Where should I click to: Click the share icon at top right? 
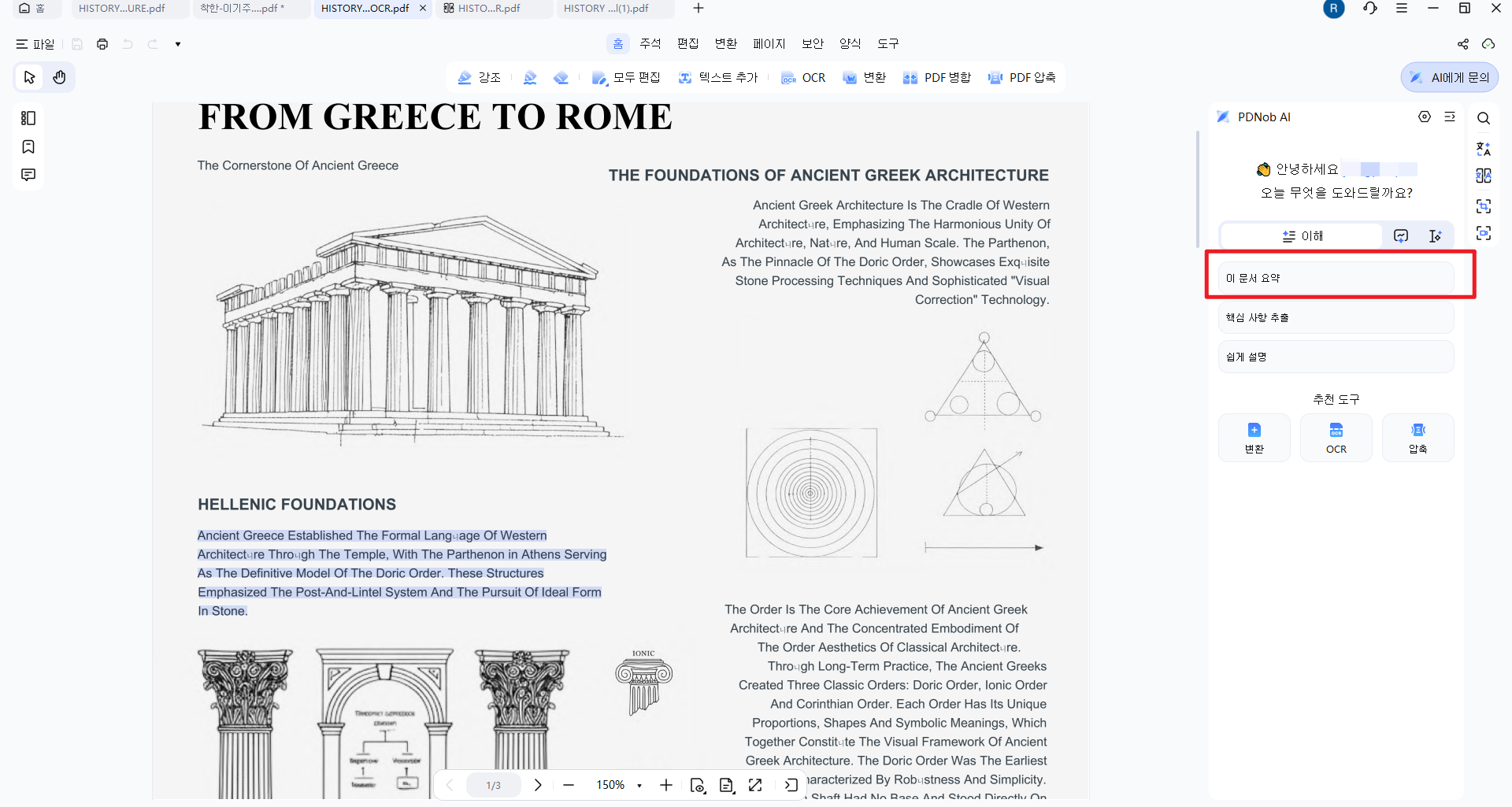(1463, 44)
